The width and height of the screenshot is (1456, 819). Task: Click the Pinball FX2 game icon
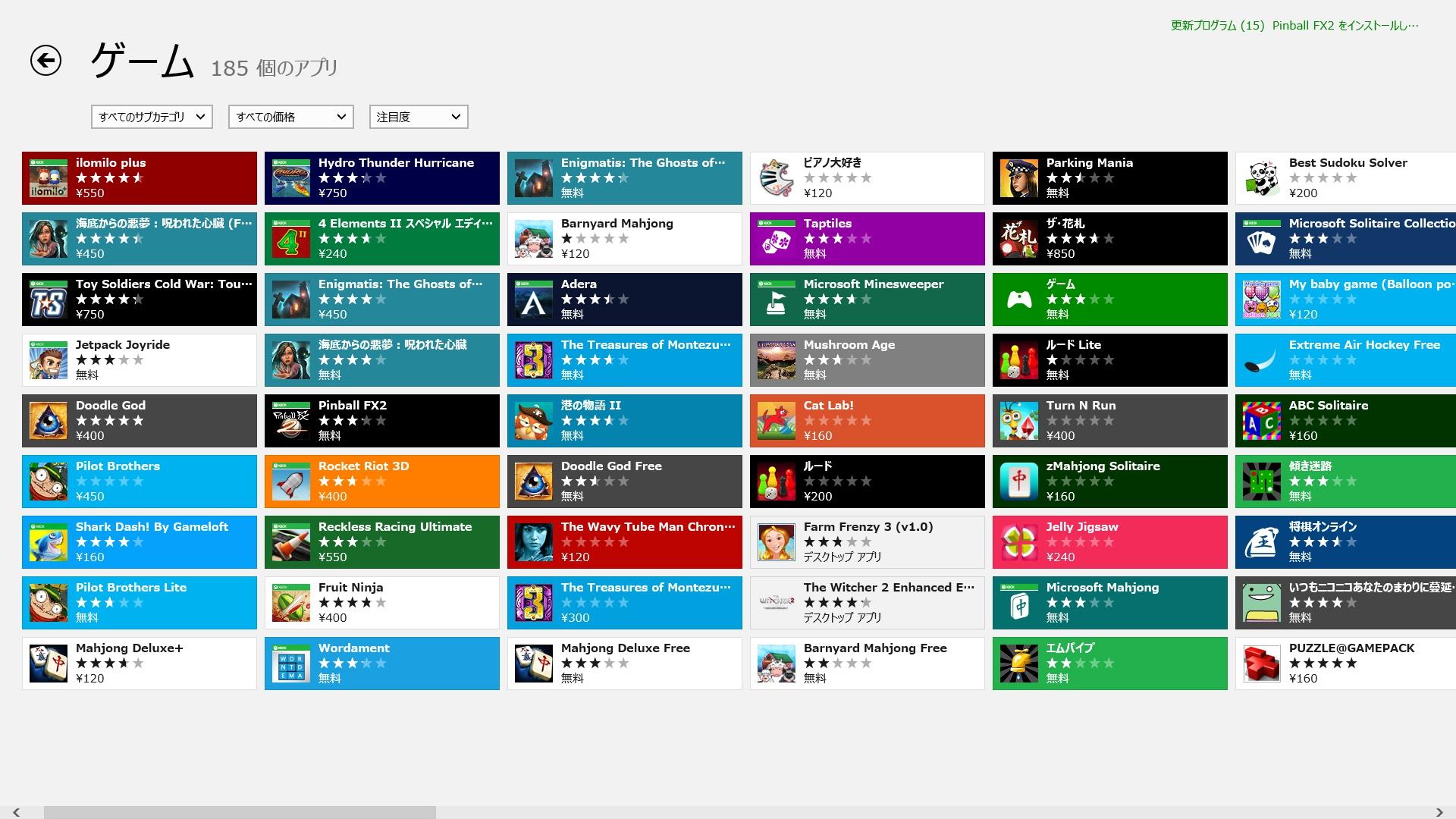[x=291, y=421]
